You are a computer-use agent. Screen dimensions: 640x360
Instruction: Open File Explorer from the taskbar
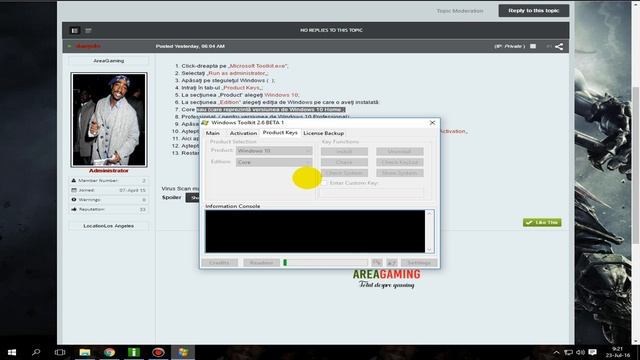point(85,352)
